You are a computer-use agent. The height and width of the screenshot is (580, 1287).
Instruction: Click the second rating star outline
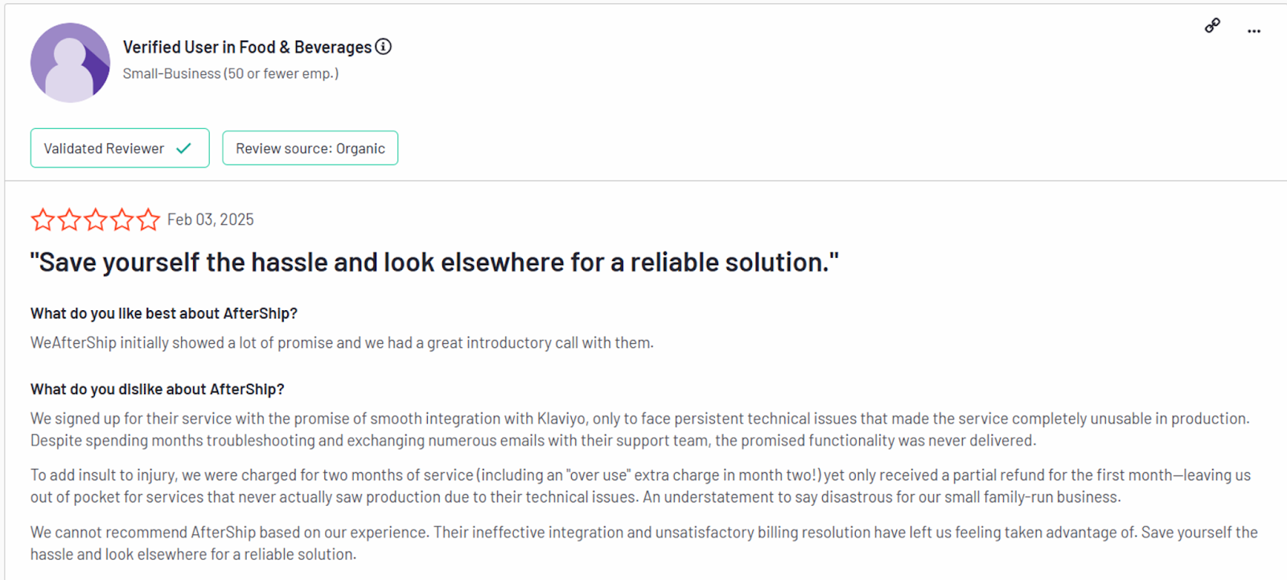point(69,219)
